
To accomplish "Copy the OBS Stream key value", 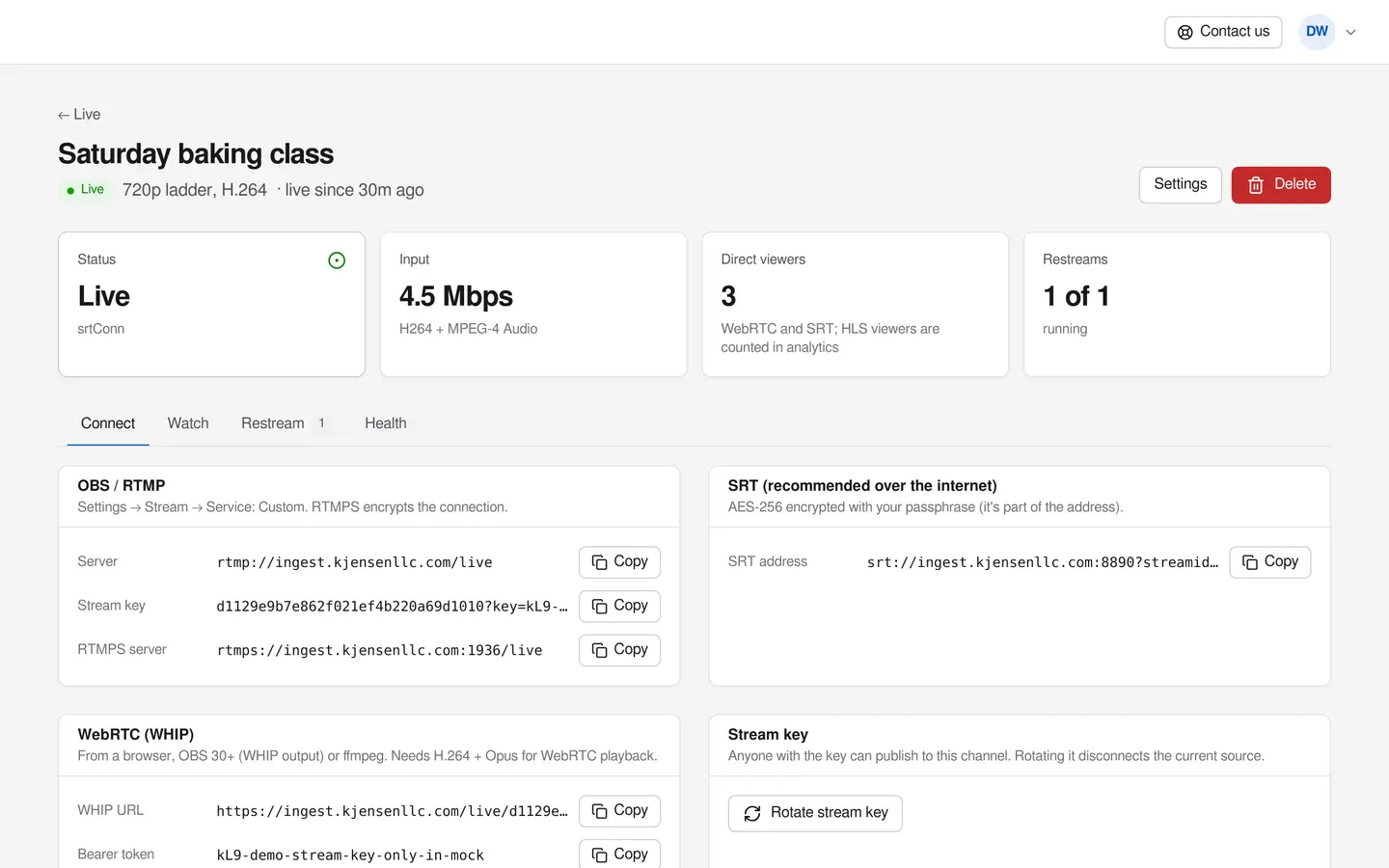I will click(x=619, y=606).
